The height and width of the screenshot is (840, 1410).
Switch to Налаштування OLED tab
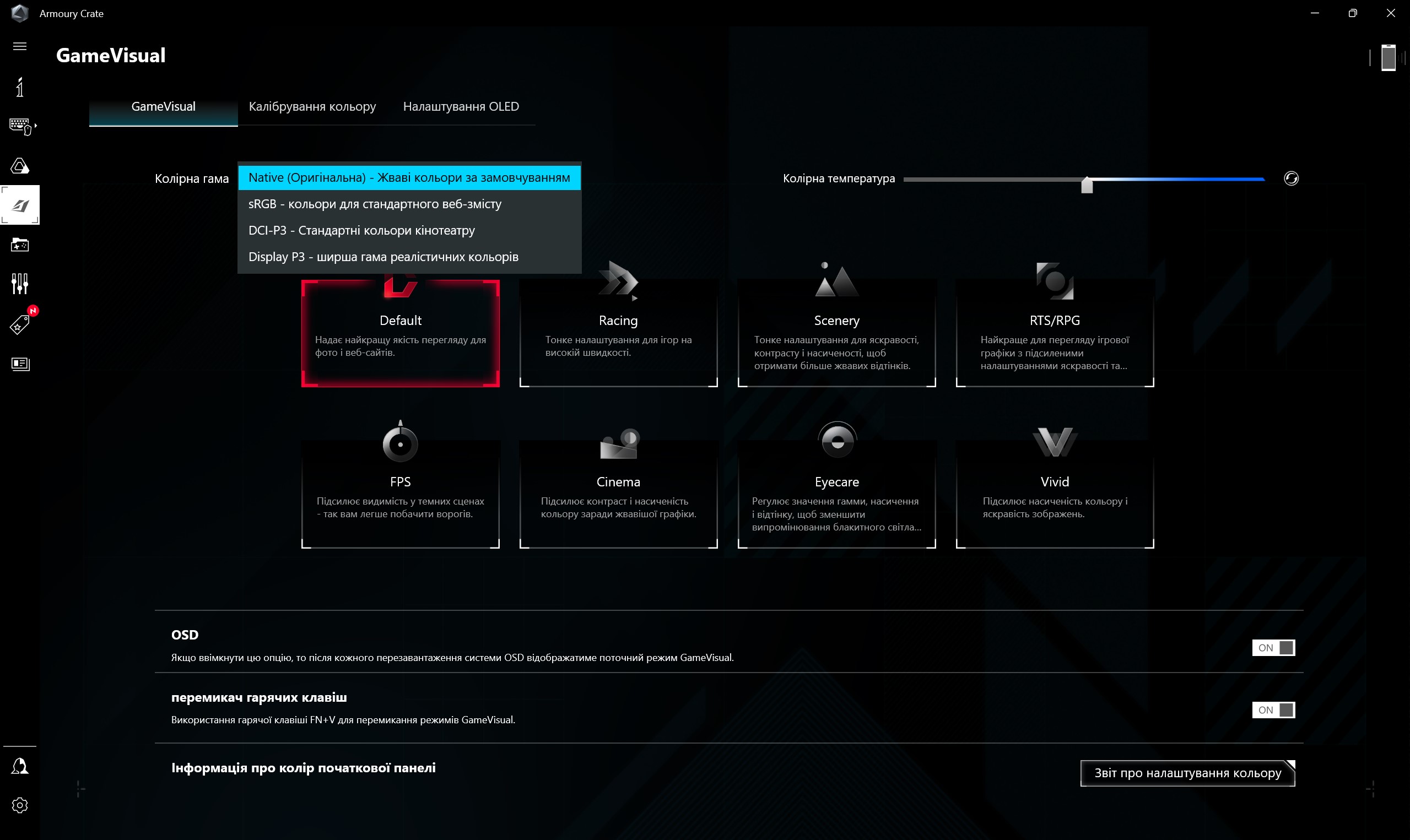(x=461, y=106)
